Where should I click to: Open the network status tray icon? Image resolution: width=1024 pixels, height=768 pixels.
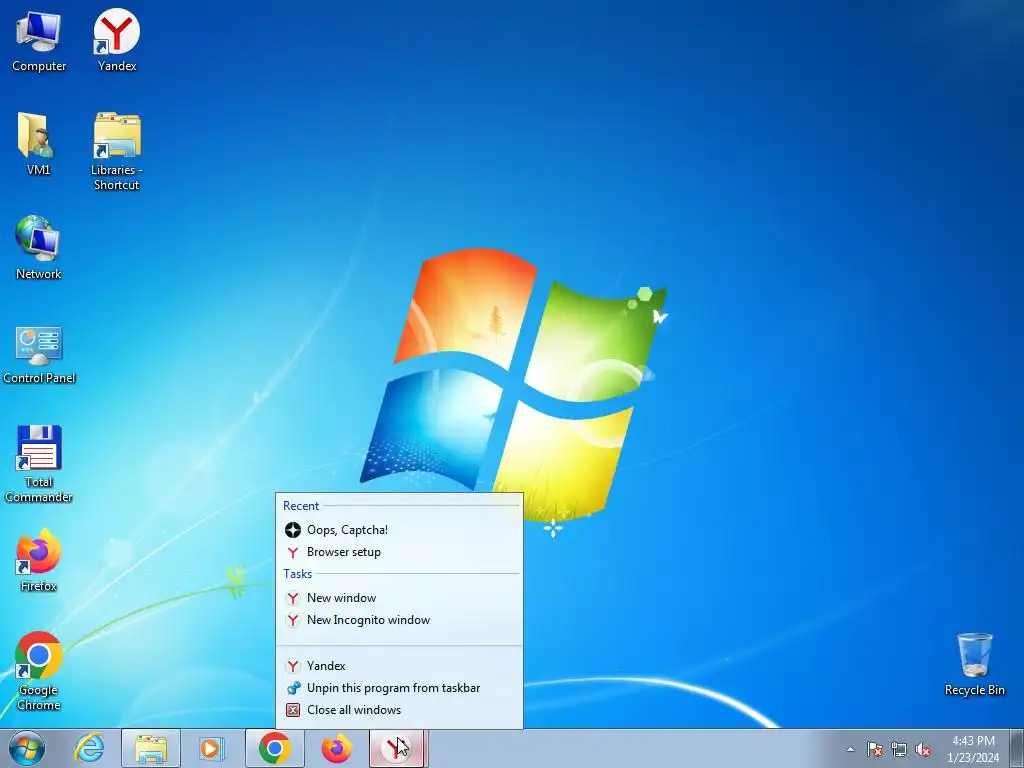pos(899,749)
